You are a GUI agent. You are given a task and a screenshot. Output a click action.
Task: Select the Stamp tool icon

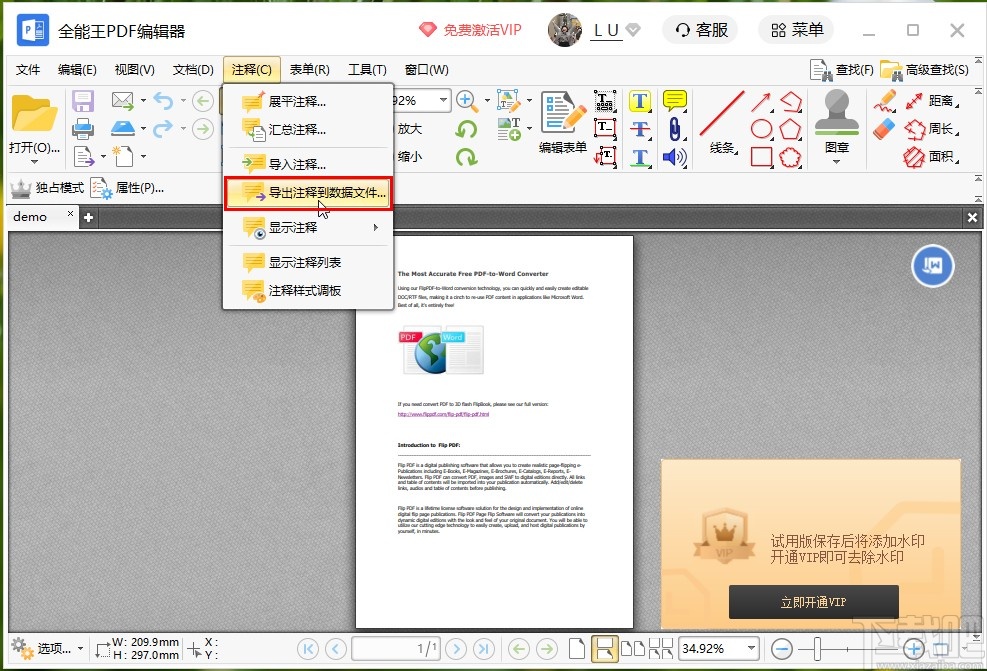coord(837,113)
